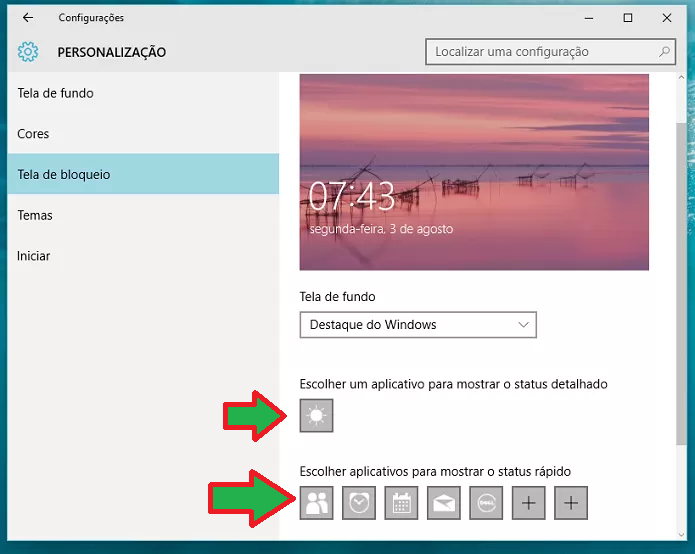The height and width of the screenshot is (554, 695).
Task: Open the Destaque do Windows dropdown
Action: (418, 325)
